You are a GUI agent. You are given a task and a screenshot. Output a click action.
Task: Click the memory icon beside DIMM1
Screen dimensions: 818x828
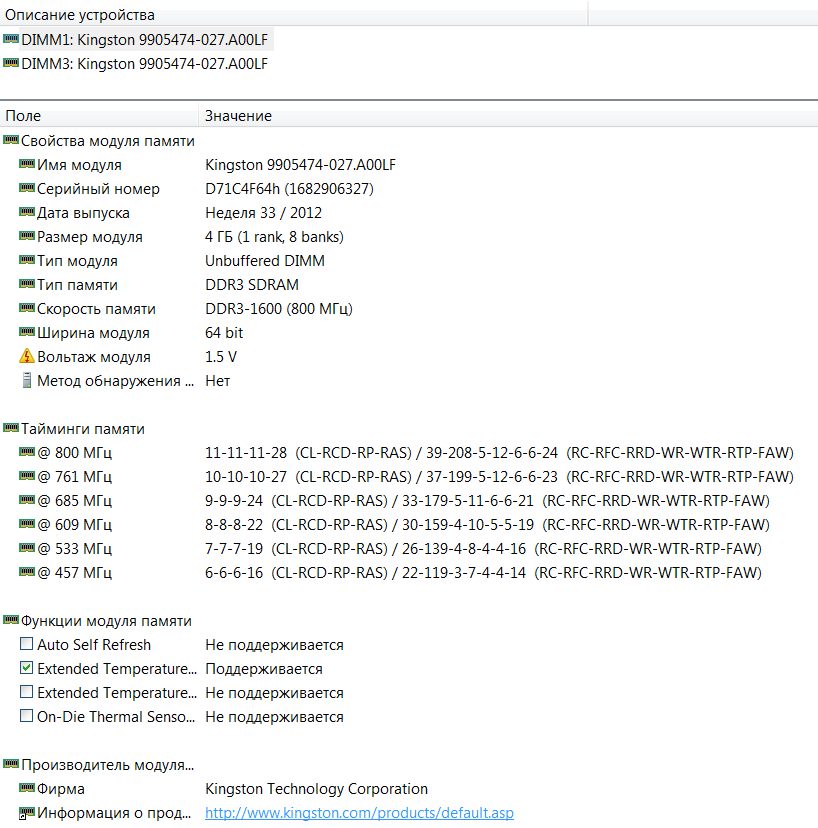pos(11,39)
